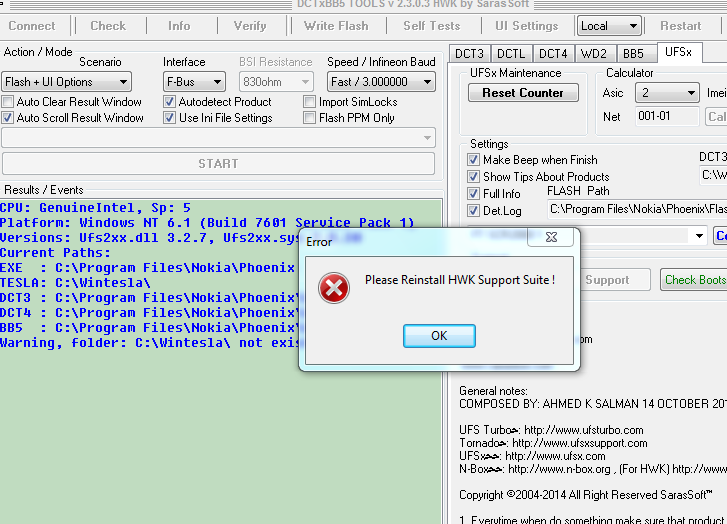This screenshot has height=524, width=727.
Task: Toggle Det.Log checkbox
Action: (473, 211)
